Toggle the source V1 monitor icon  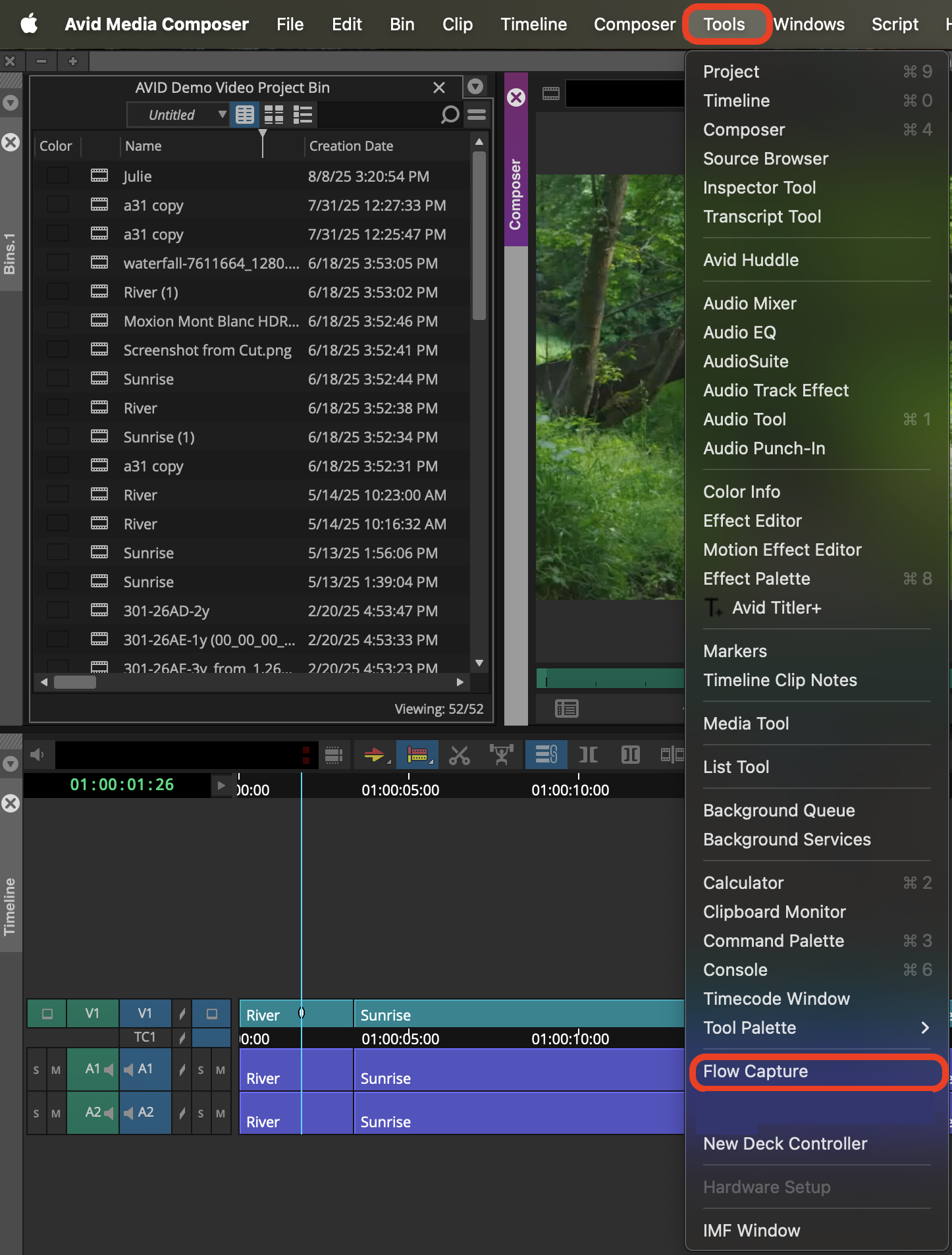click(47, 1014)
